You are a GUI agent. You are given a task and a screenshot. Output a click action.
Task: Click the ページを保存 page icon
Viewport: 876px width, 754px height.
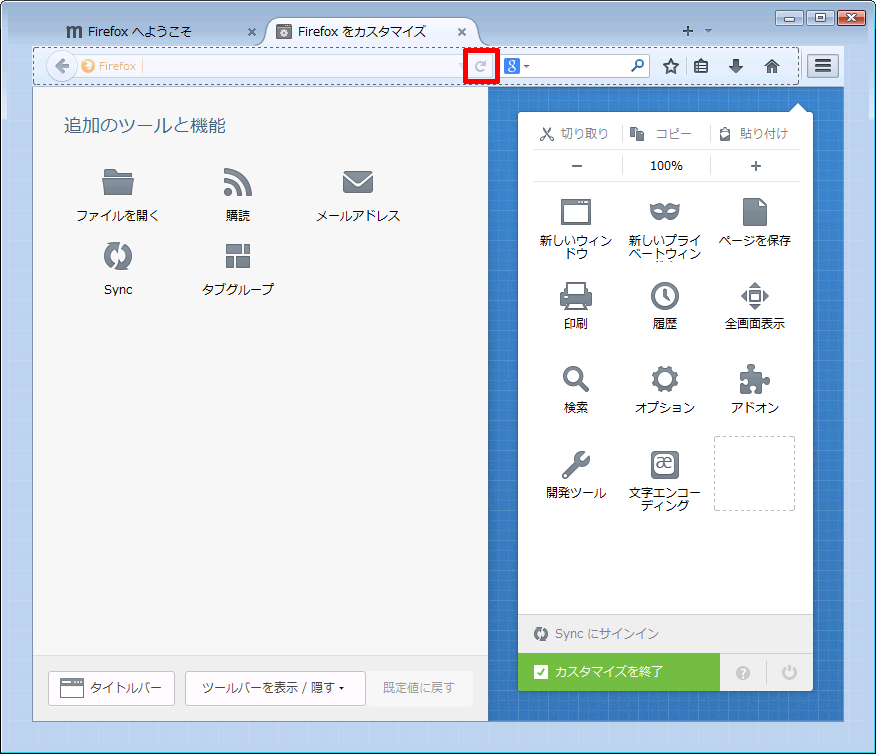[755, 212]
